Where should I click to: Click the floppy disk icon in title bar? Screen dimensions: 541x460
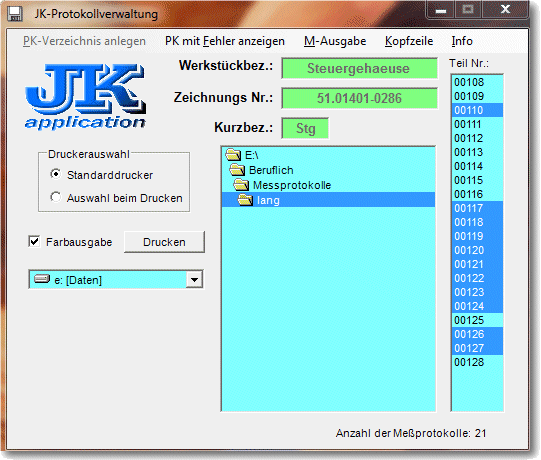point(14,14)
